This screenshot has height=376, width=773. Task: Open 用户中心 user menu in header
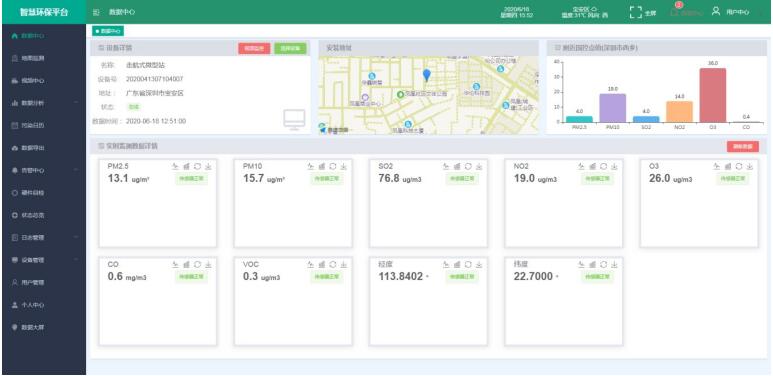pyautogui.click(x=731, y=12)
